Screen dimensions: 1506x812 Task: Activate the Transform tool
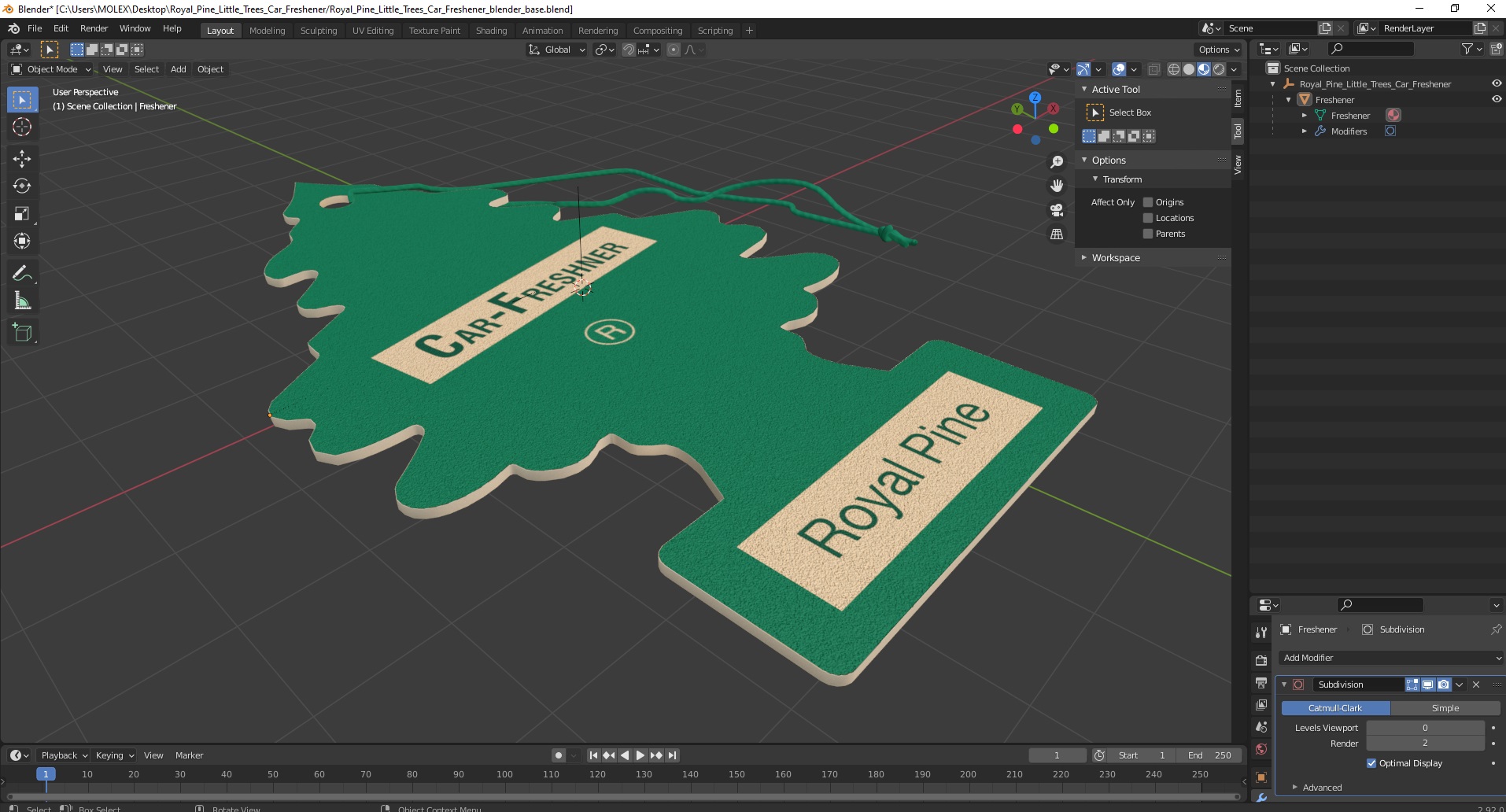(x=22, y=242)
